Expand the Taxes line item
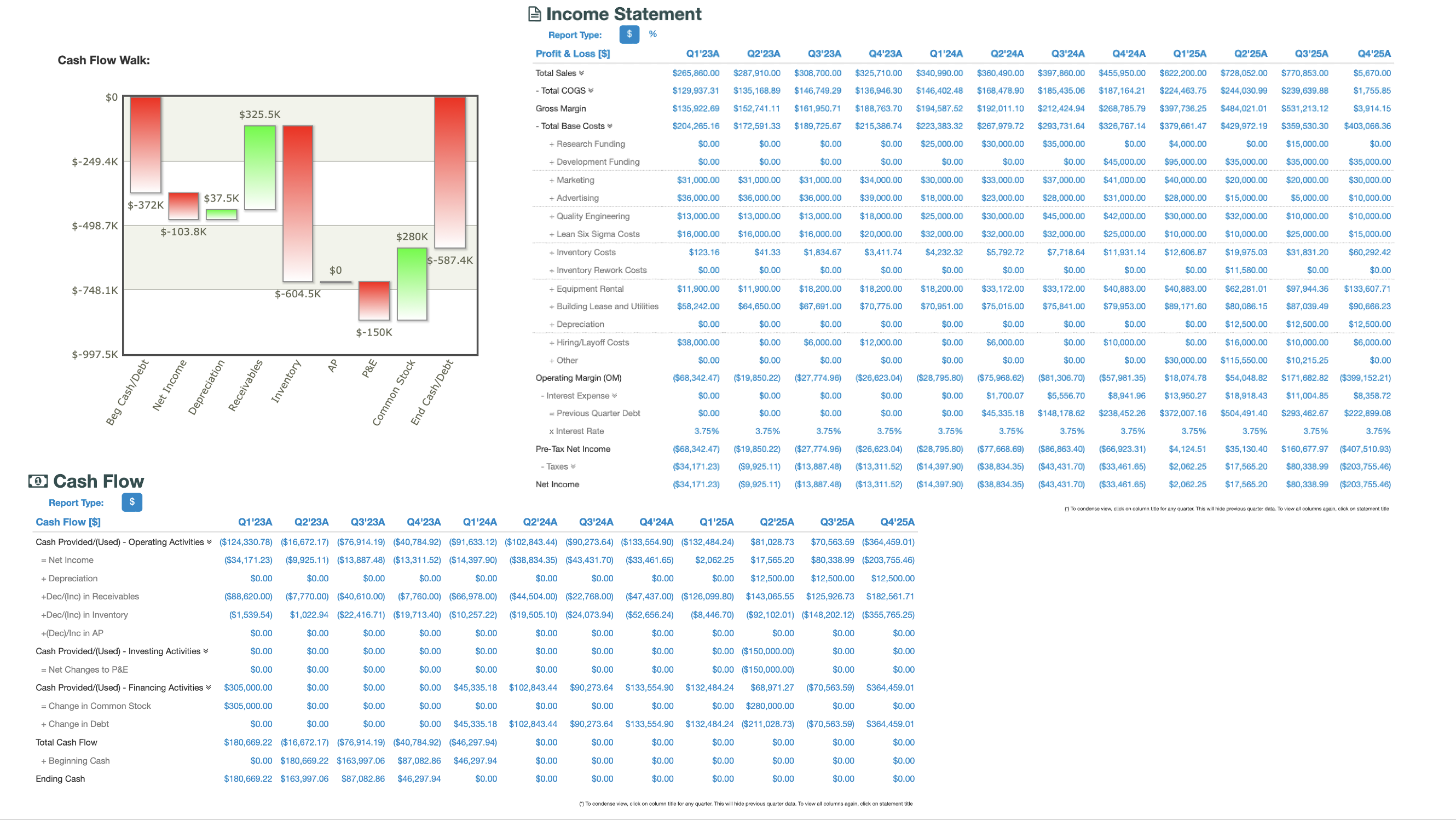The image size is (1456, 820). tap(574, 466)
